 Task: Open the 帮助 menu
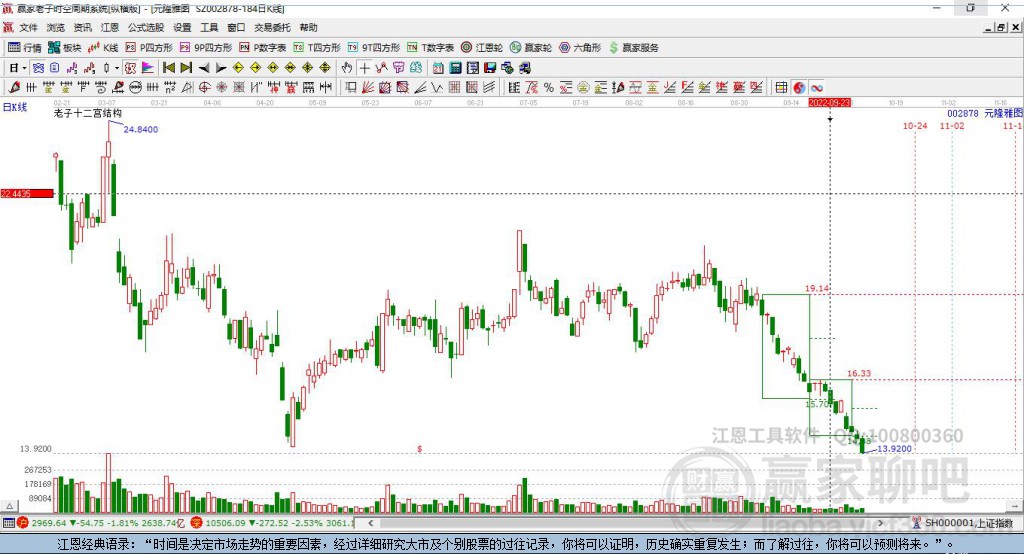308,27
